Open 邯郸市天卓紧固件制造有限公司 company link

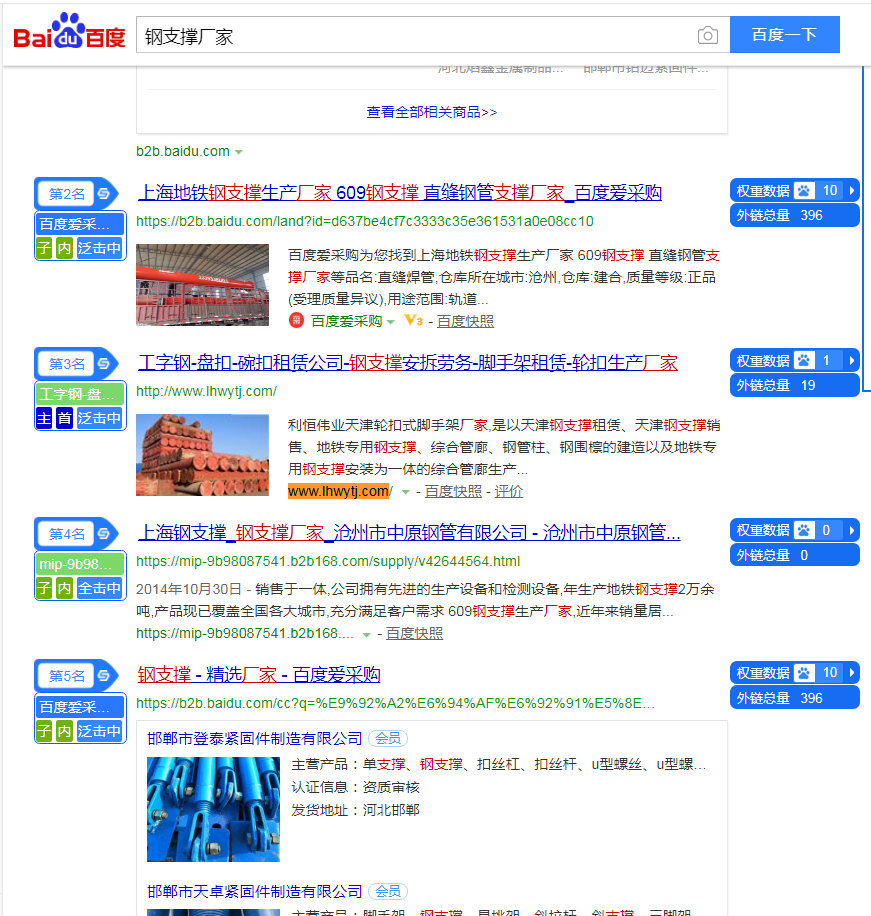(x=255, y=891)
